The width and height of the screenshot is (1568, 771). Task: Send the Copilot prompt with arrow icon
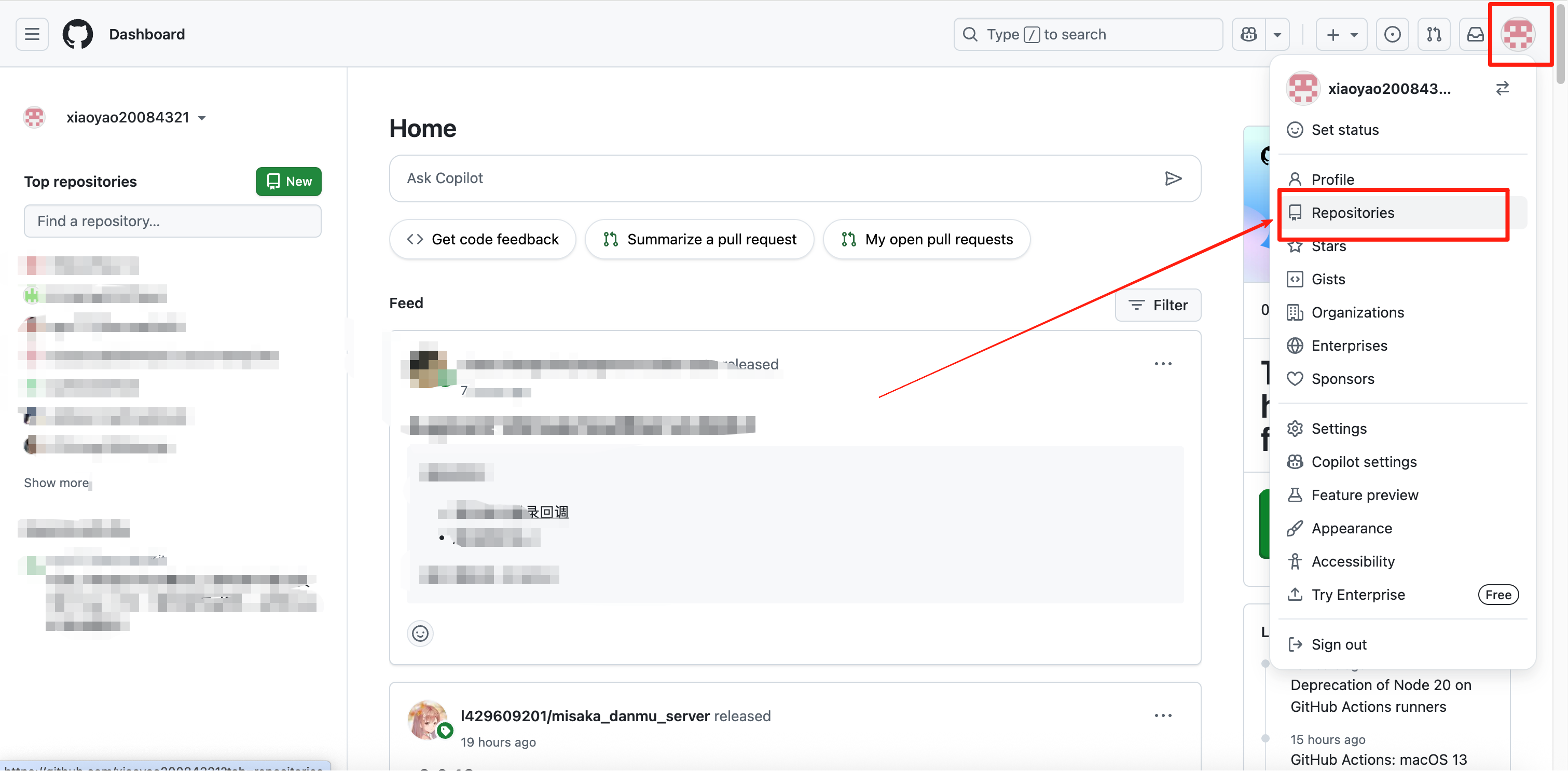click(1173, 178)
